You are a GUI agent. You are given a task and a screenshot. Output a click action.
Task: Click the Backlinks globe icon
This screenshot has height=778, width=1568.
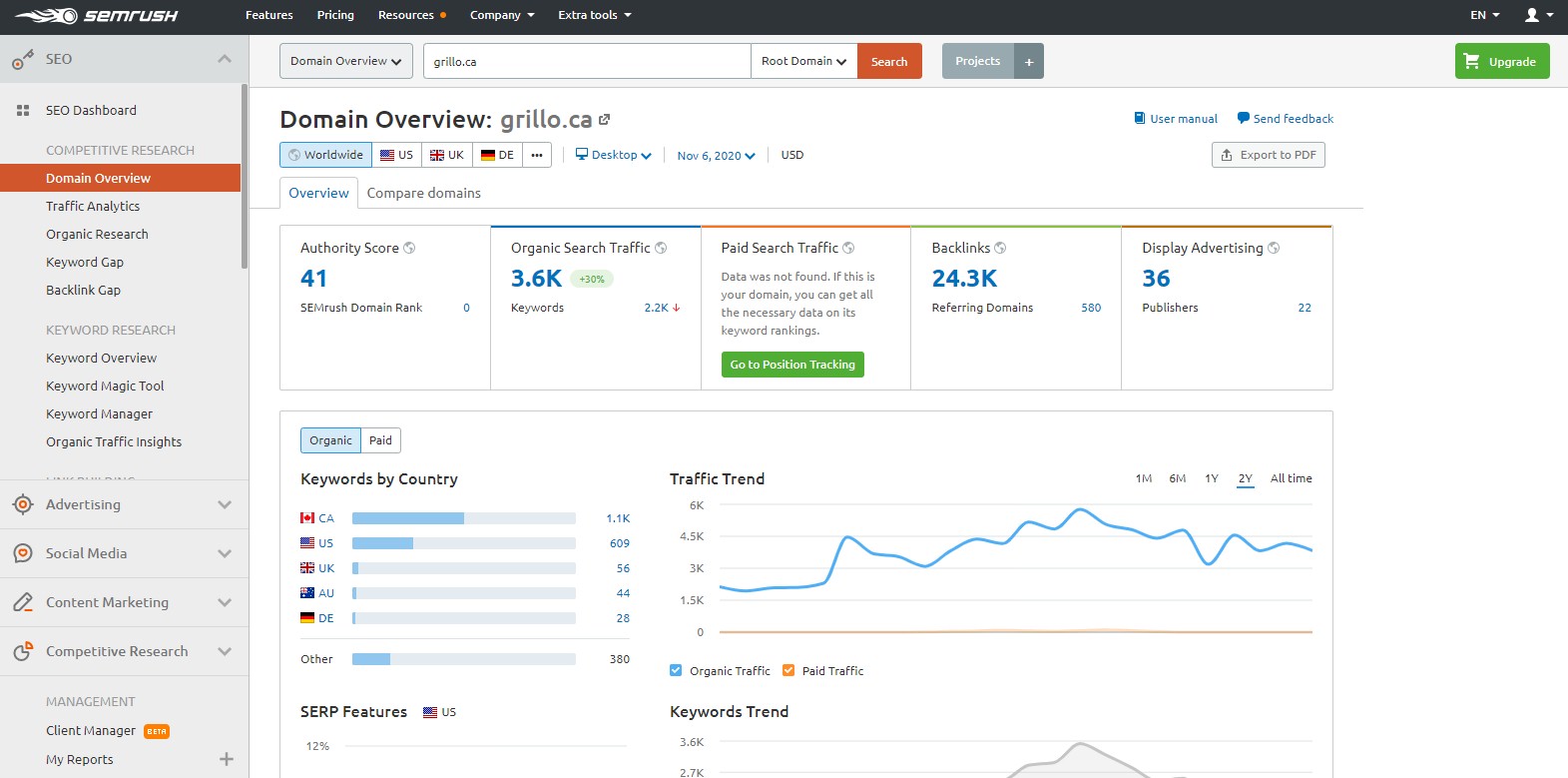pos(1000,248)
